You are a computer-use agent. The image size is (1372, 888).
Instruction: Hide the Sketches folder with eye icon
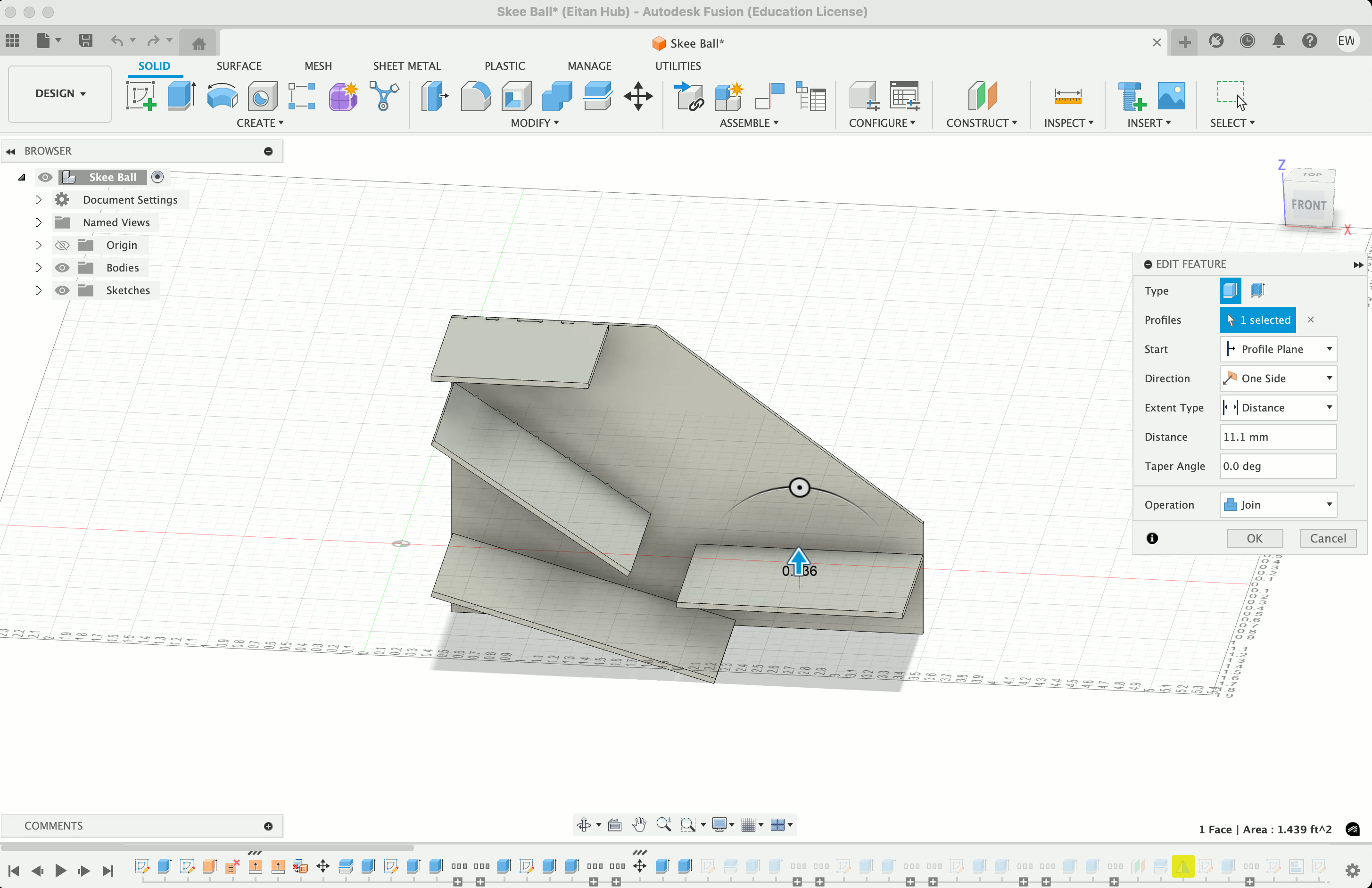(62, 290)
